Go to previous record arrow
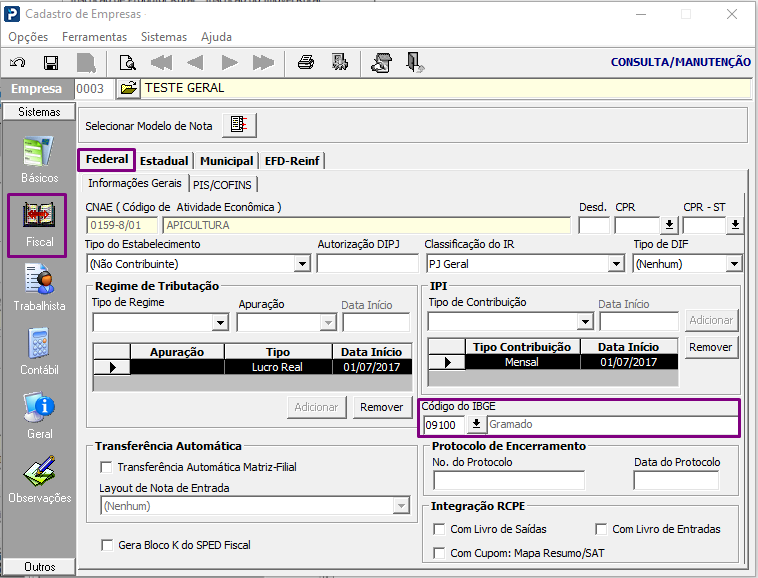 195,63
